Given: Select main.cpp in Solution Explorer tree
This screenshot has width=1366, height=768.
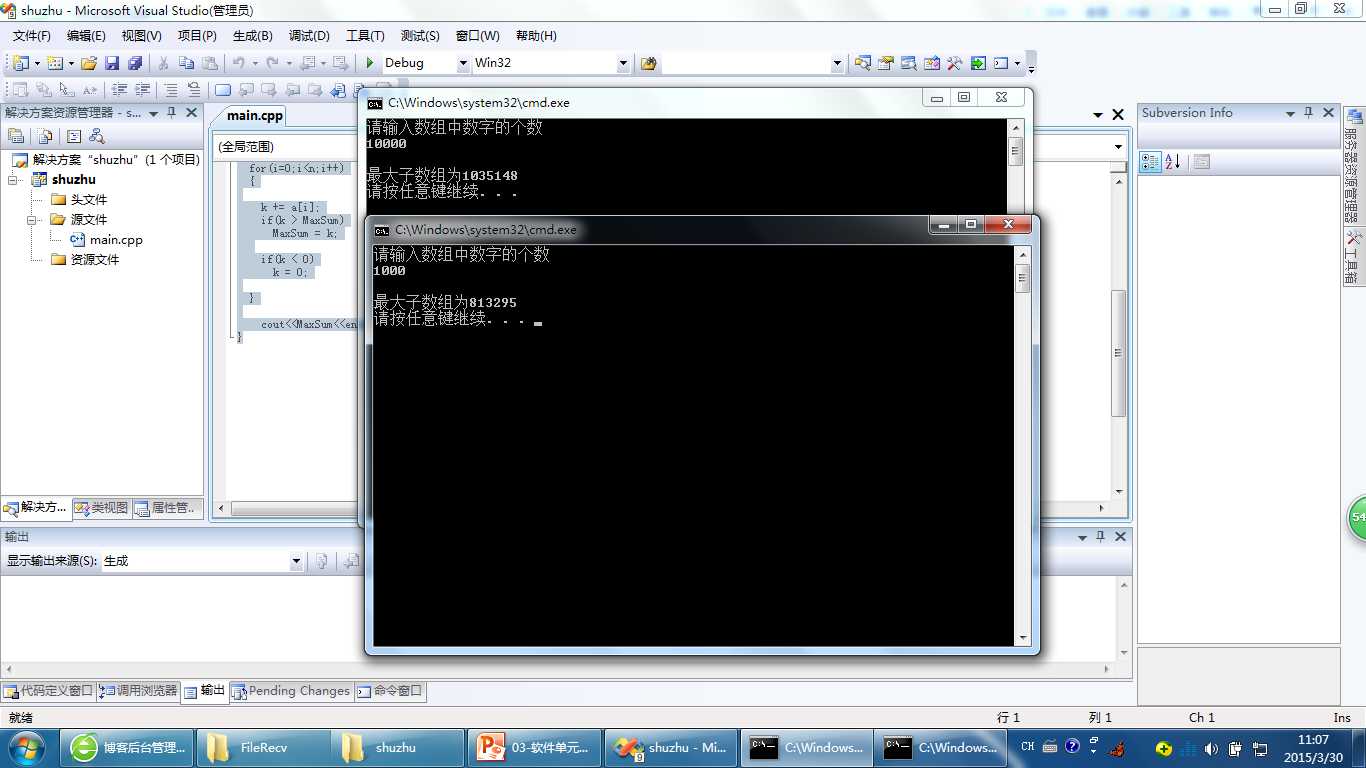Looking at the screenshot, I should [x=116, y=240].
